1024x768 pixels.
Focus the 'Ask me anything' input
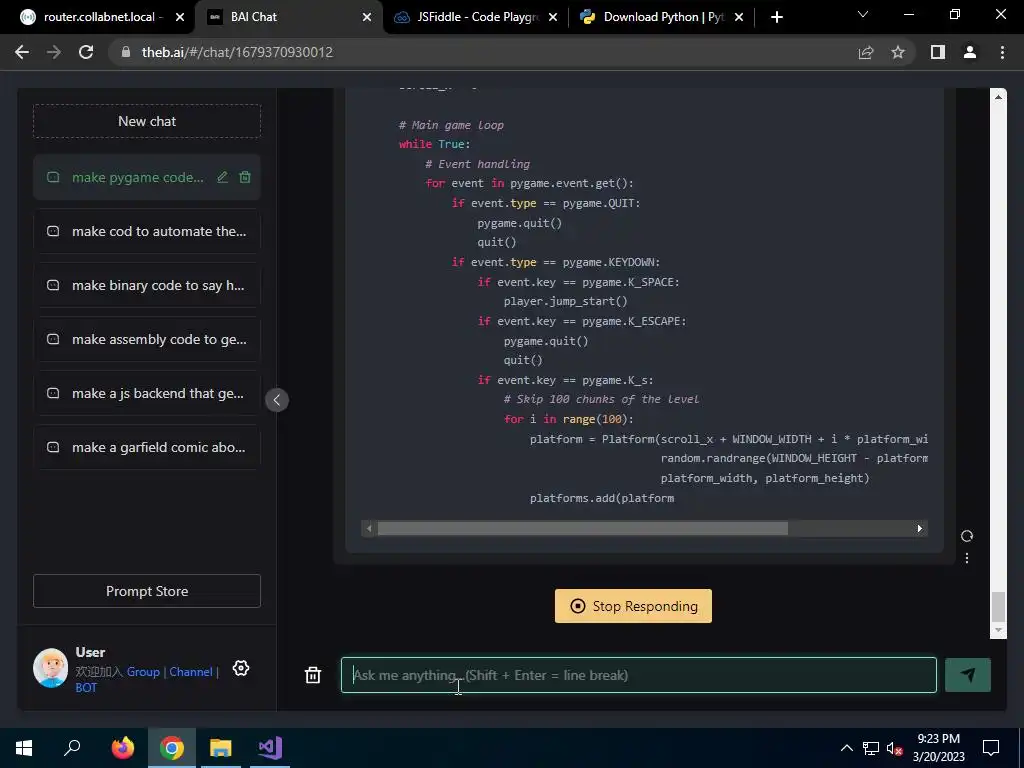pos(639,675)
